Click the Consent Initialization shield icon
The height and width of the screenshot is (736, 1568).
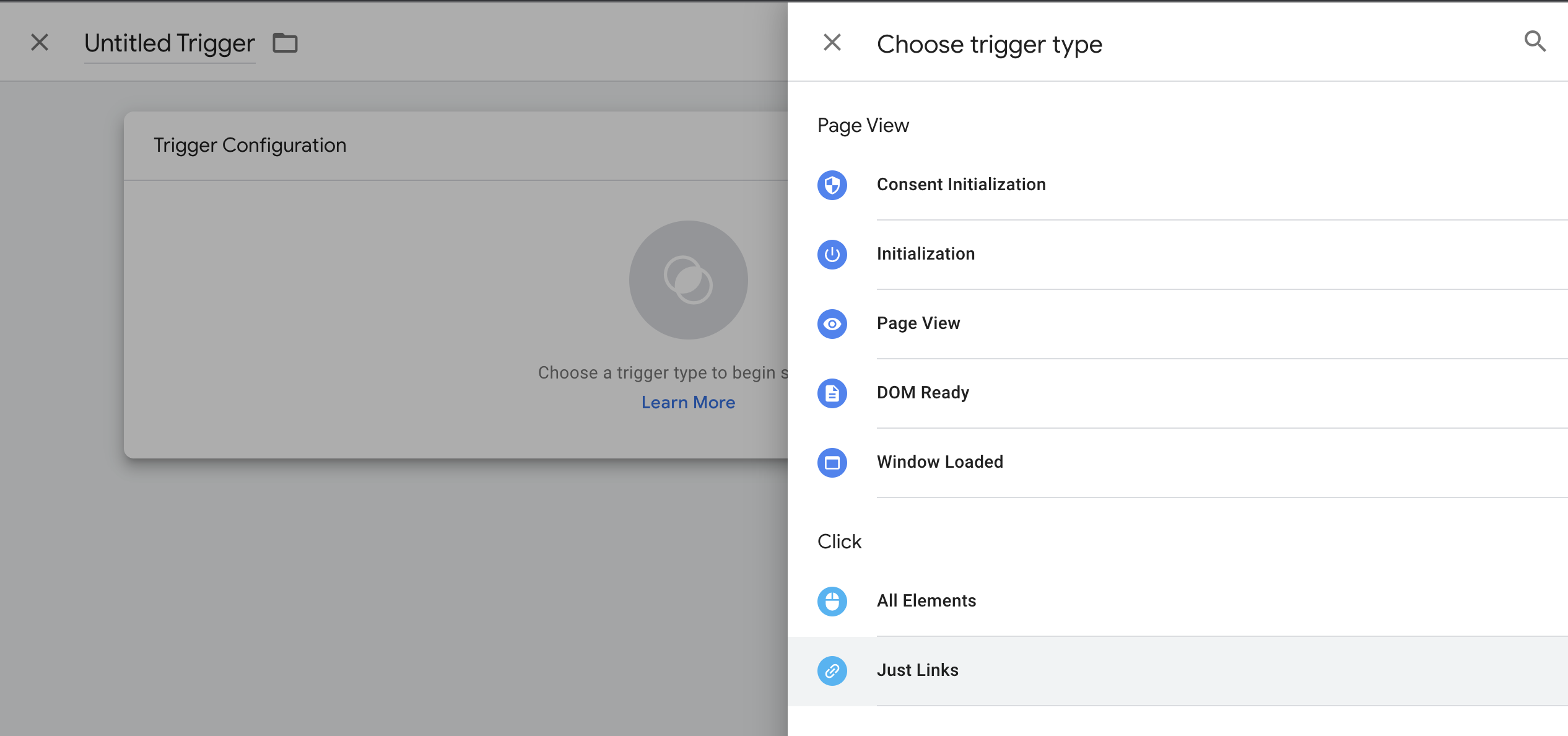[832, 185]
